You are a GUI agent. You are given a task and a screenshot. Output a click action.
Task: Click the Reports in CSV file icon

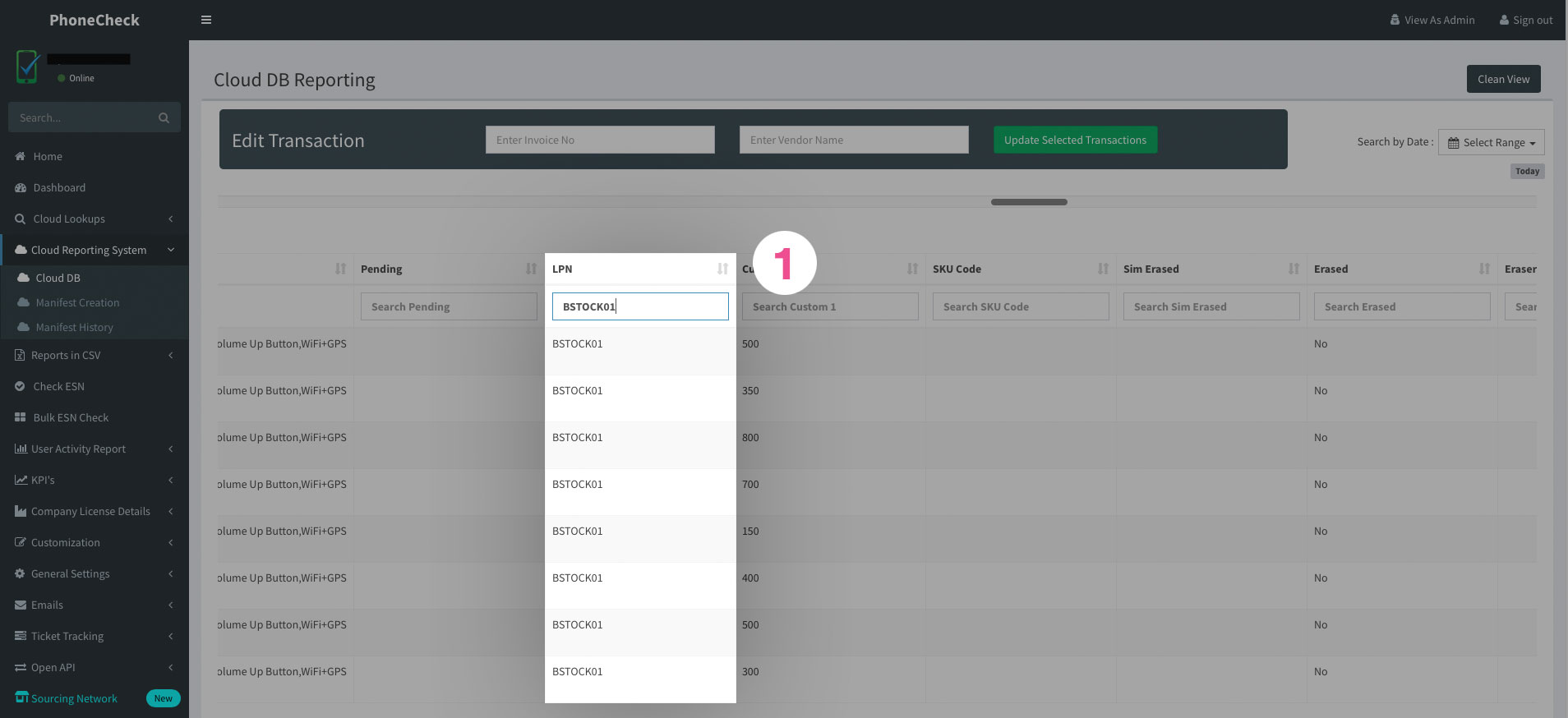tap(20, 355)
